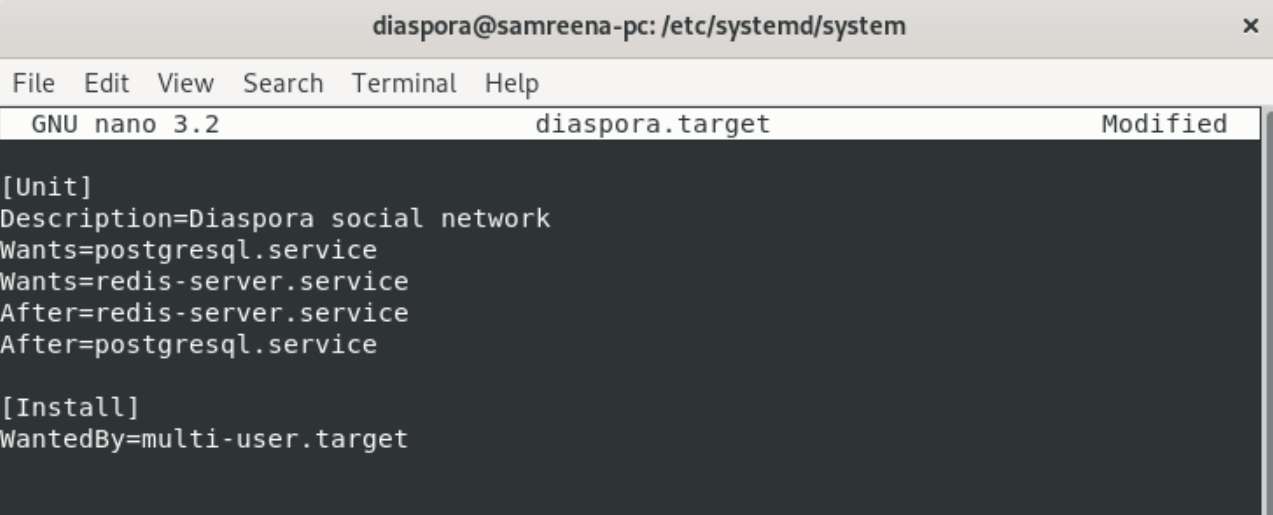Click the diaspora.target filename in nano header

pyautogui.click(x=652, y=125)
